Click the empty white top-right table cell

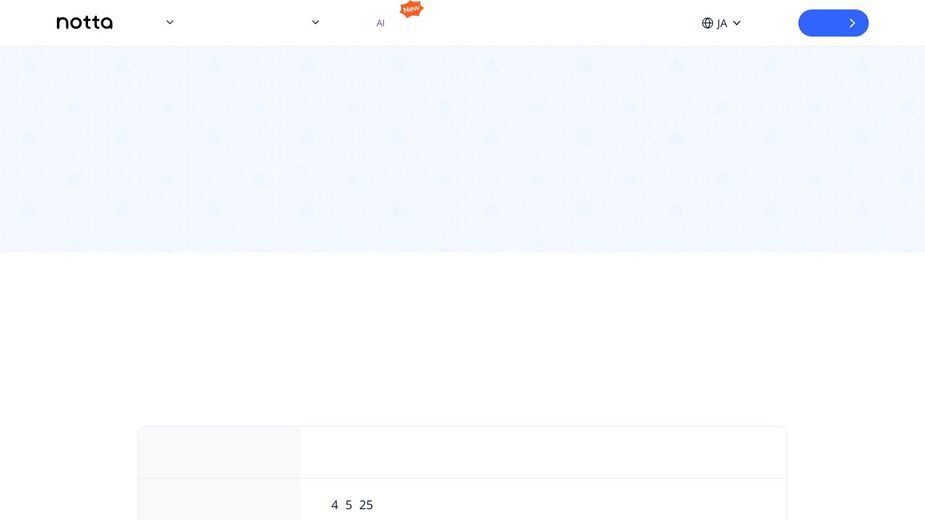(x=543, y=453)
